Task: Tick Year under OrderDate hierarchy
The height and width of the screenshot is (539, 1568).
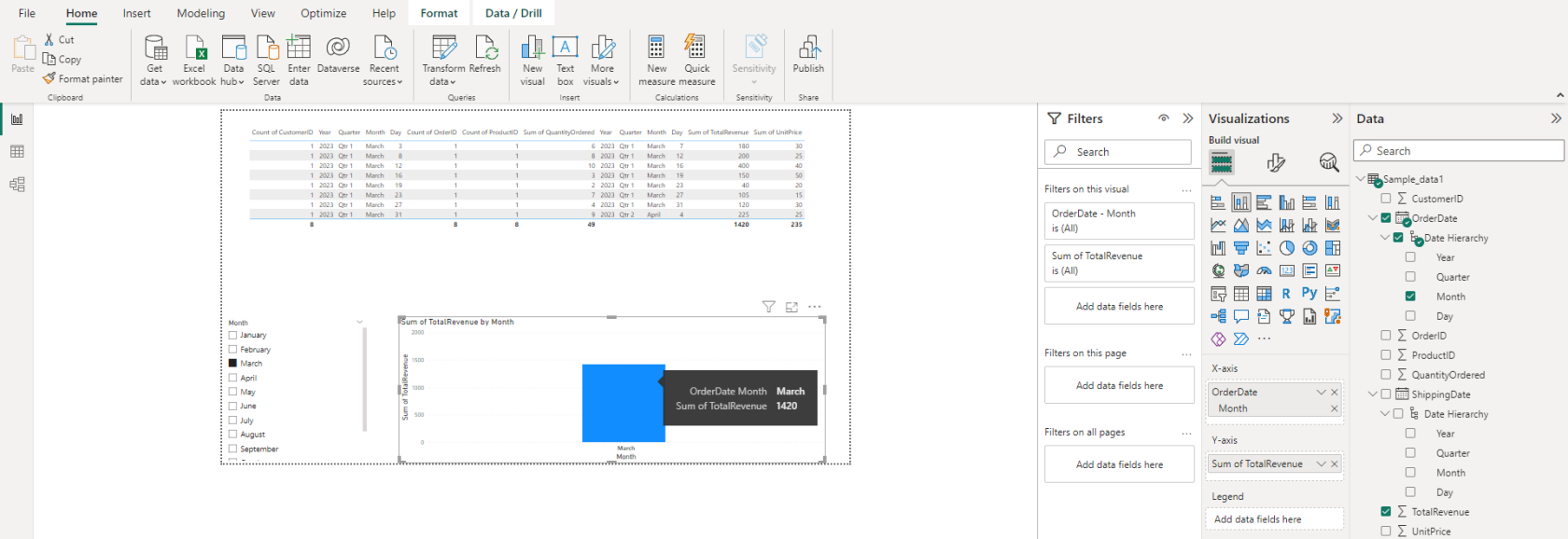Action: click(x=1410, y=257)
